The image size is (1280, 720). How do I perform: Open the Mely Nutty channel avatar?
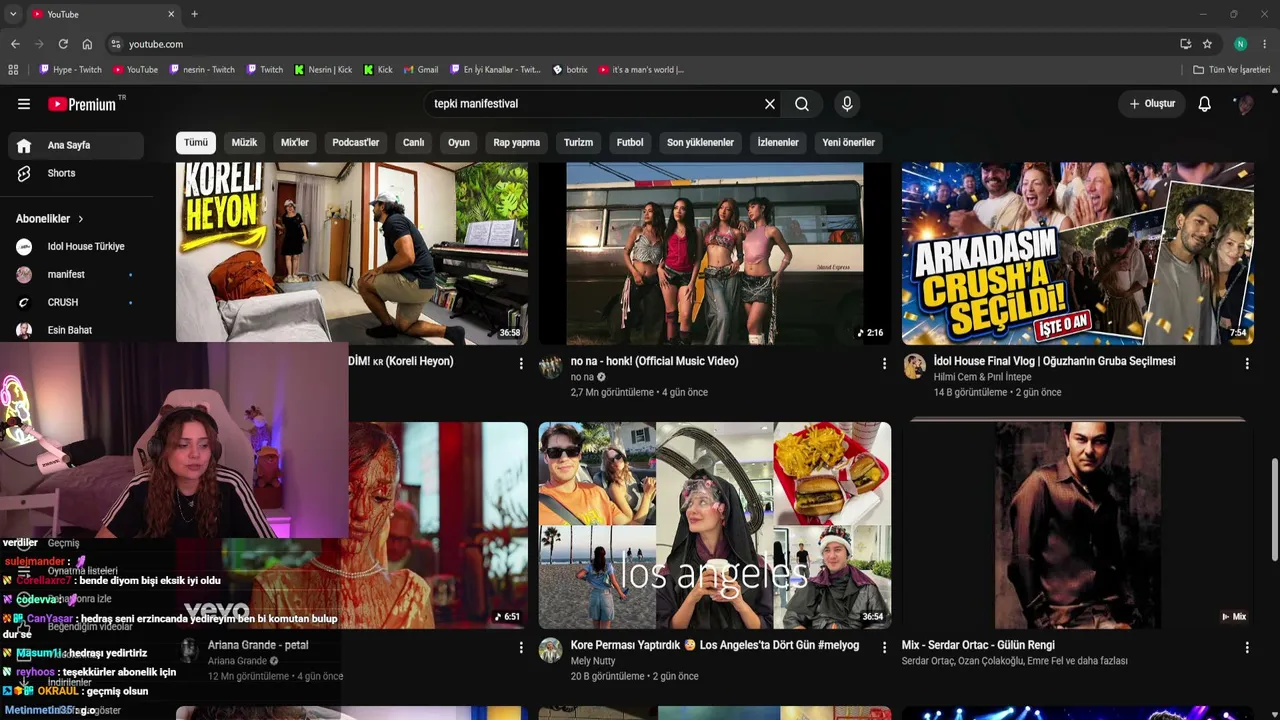[x=551, y=651]
